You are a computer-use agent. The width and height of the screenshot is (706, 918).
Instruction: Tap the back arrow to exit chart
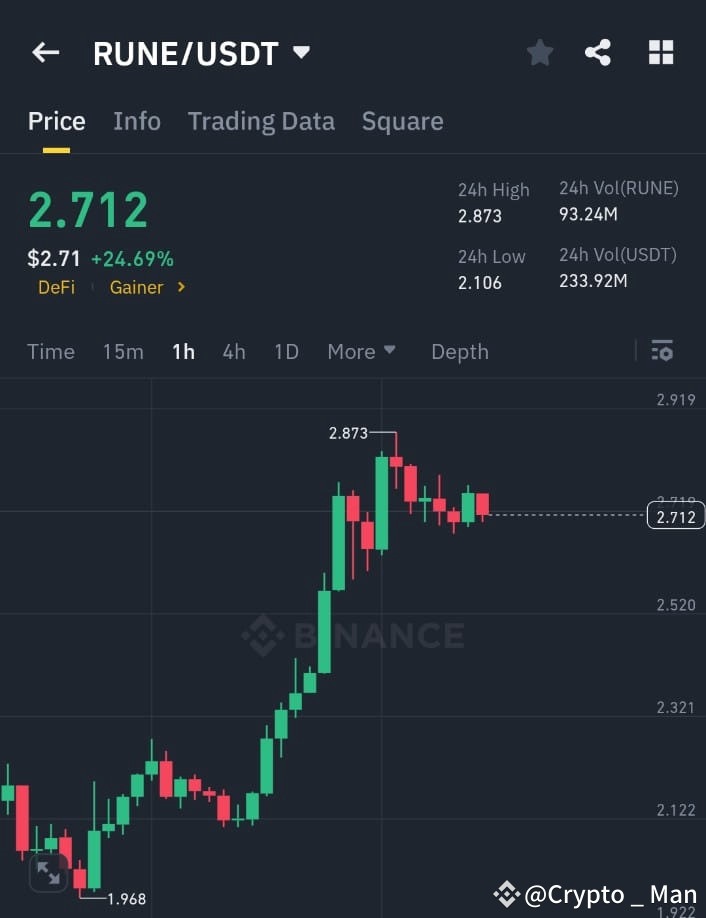click(45, 52)
